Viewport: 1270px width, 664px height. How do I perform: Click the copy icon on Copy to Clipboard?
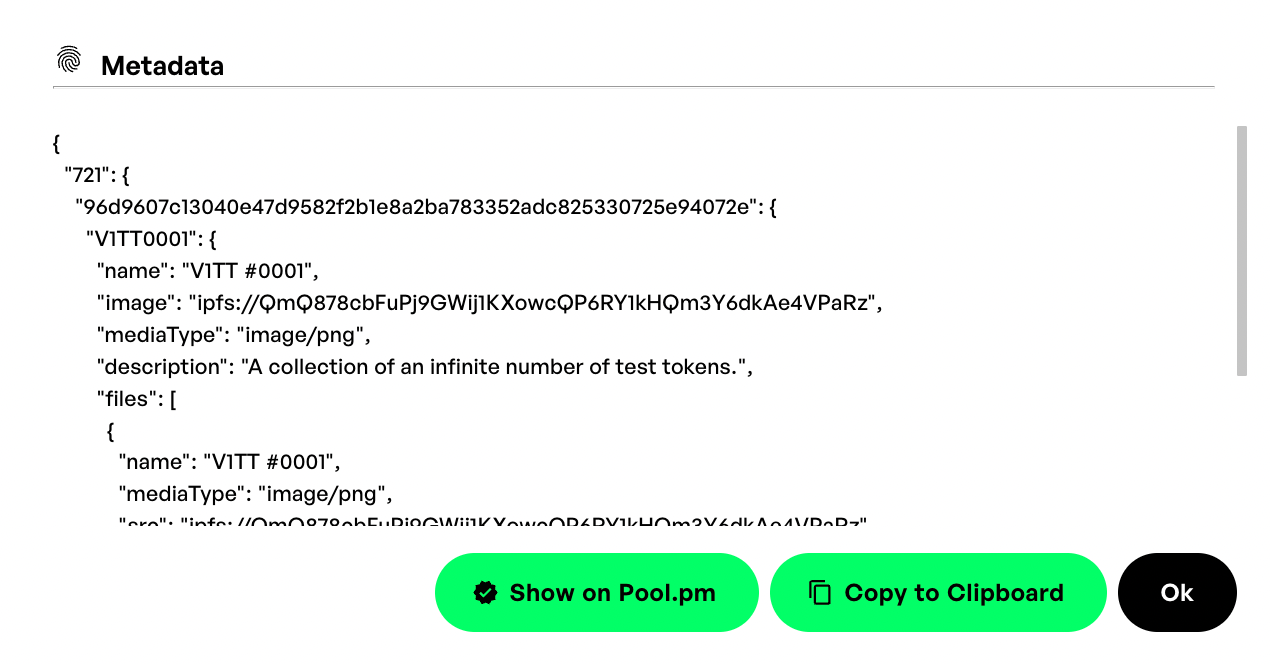820,593
